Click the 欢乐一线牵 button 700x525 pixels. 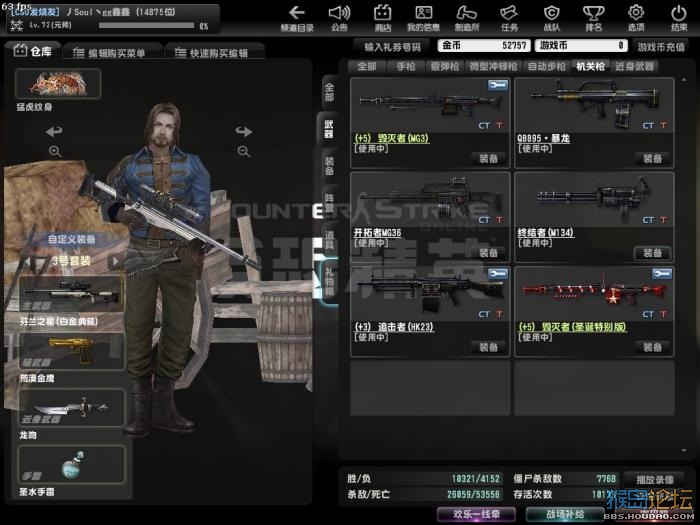(x=476, y=514)
